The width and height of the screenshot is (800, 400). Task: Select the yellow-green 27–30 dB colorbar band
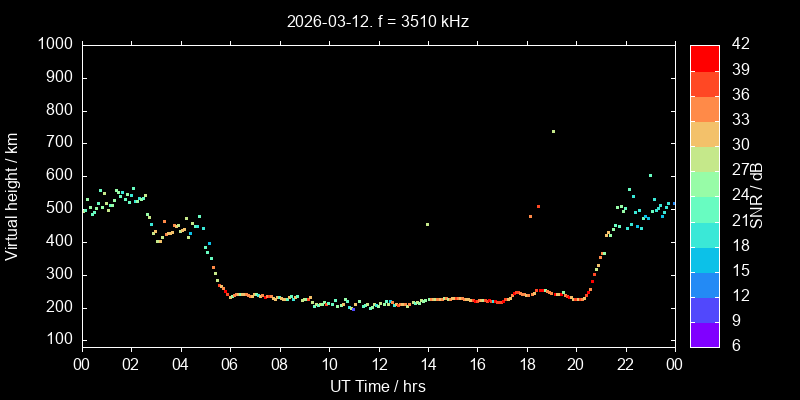[x=705, y=158]
